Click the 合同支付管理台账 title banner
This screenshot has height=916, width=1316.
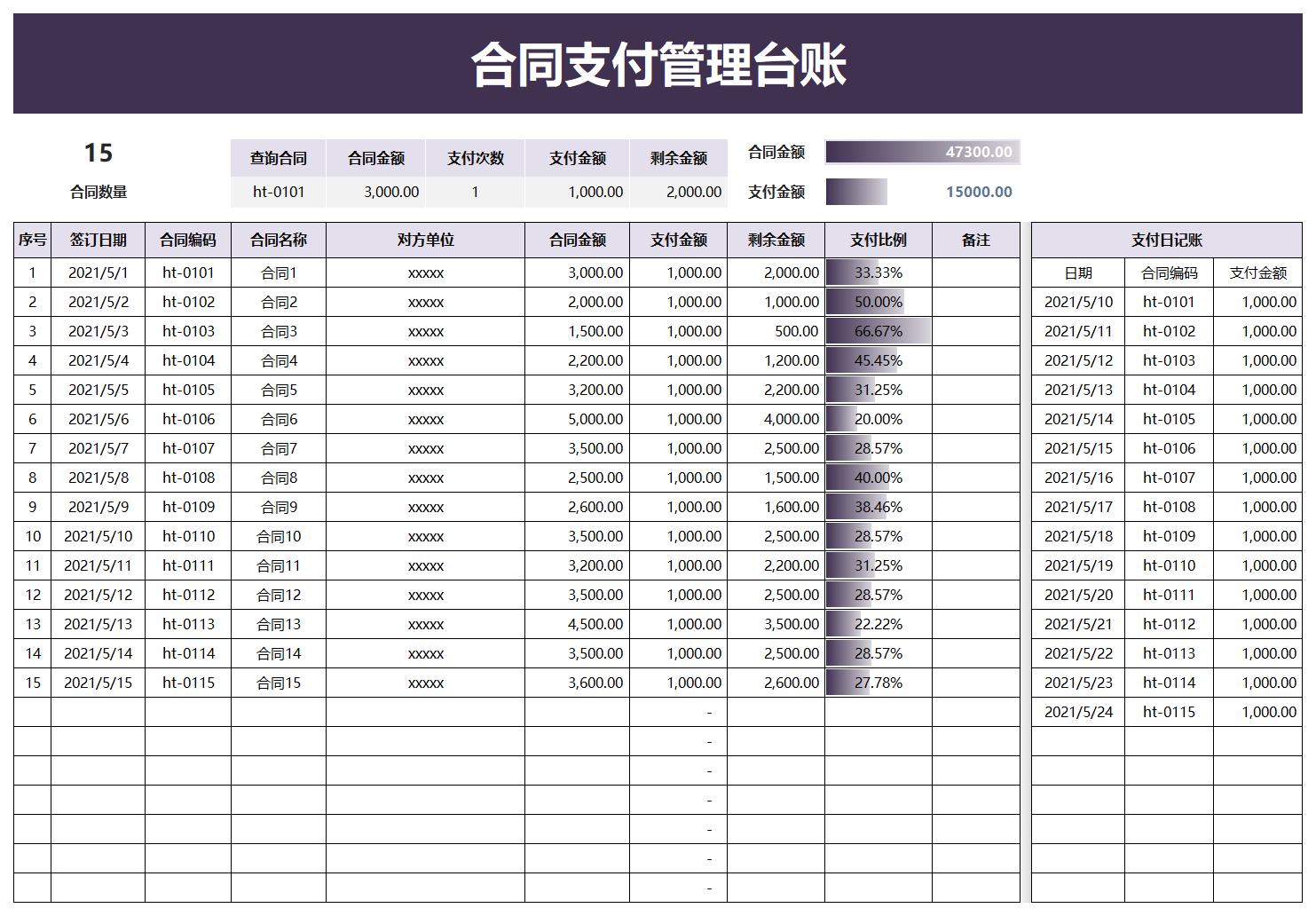658,64
